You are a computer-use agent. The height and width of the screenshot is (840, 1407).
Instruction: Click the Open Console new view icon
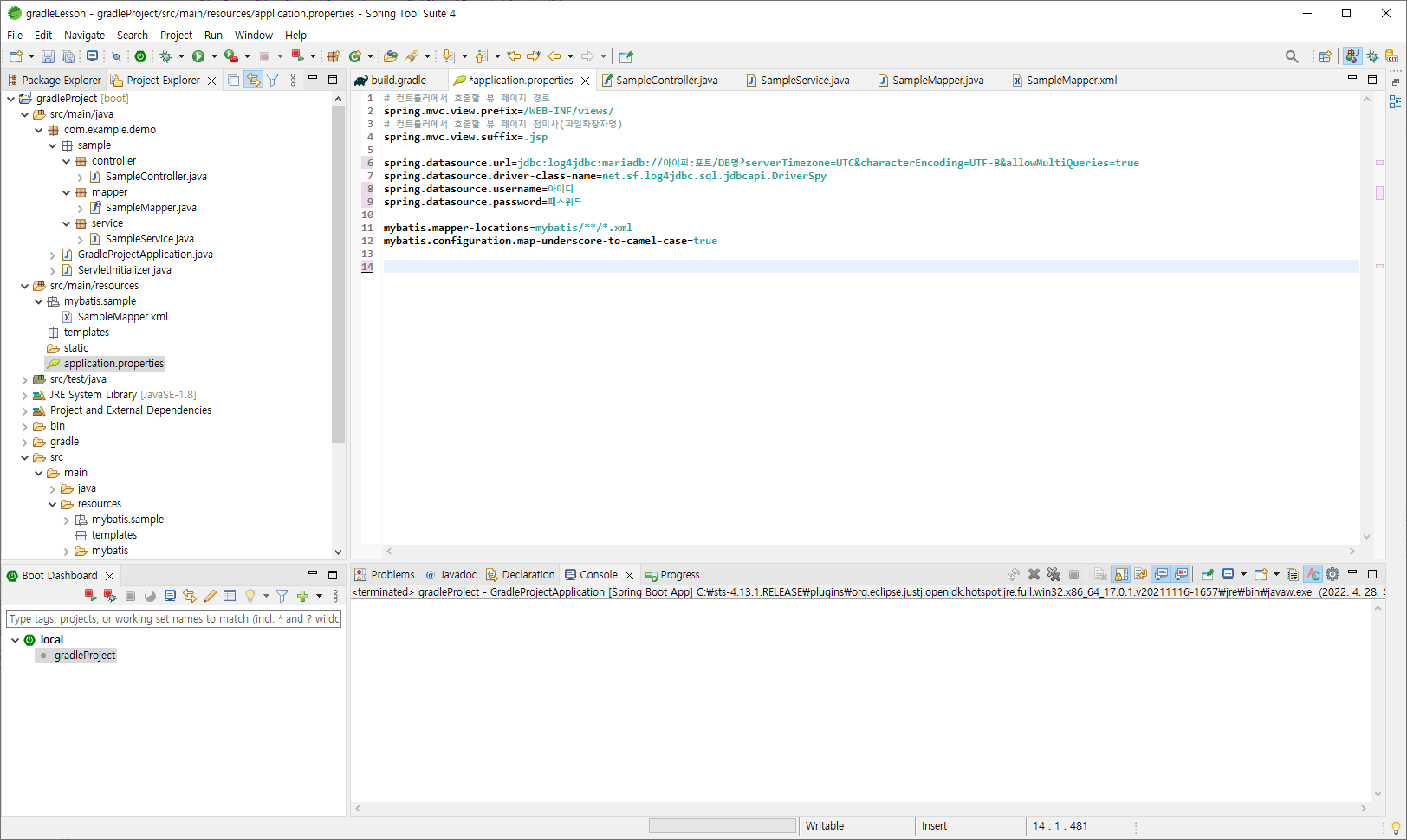[x=1261, y=574]
